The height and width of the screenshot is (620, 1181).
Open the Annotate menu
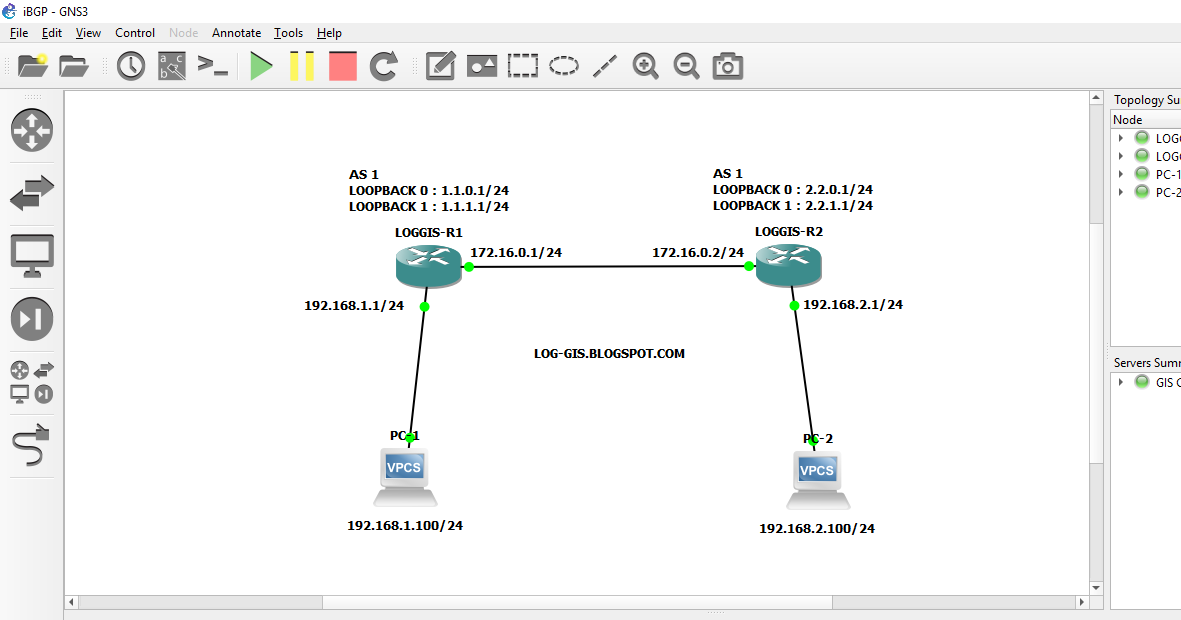click(x=236, y=33)
